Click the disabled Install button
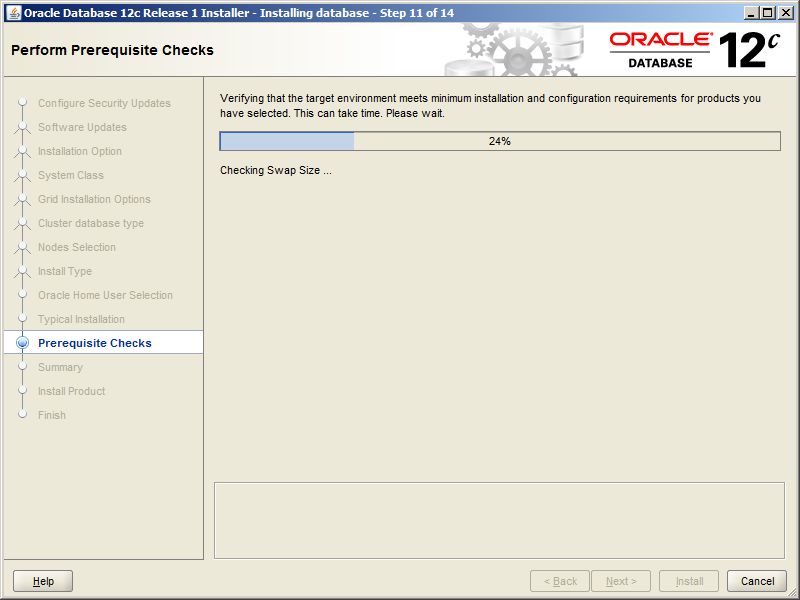800x600 pixels. (689, 581)
